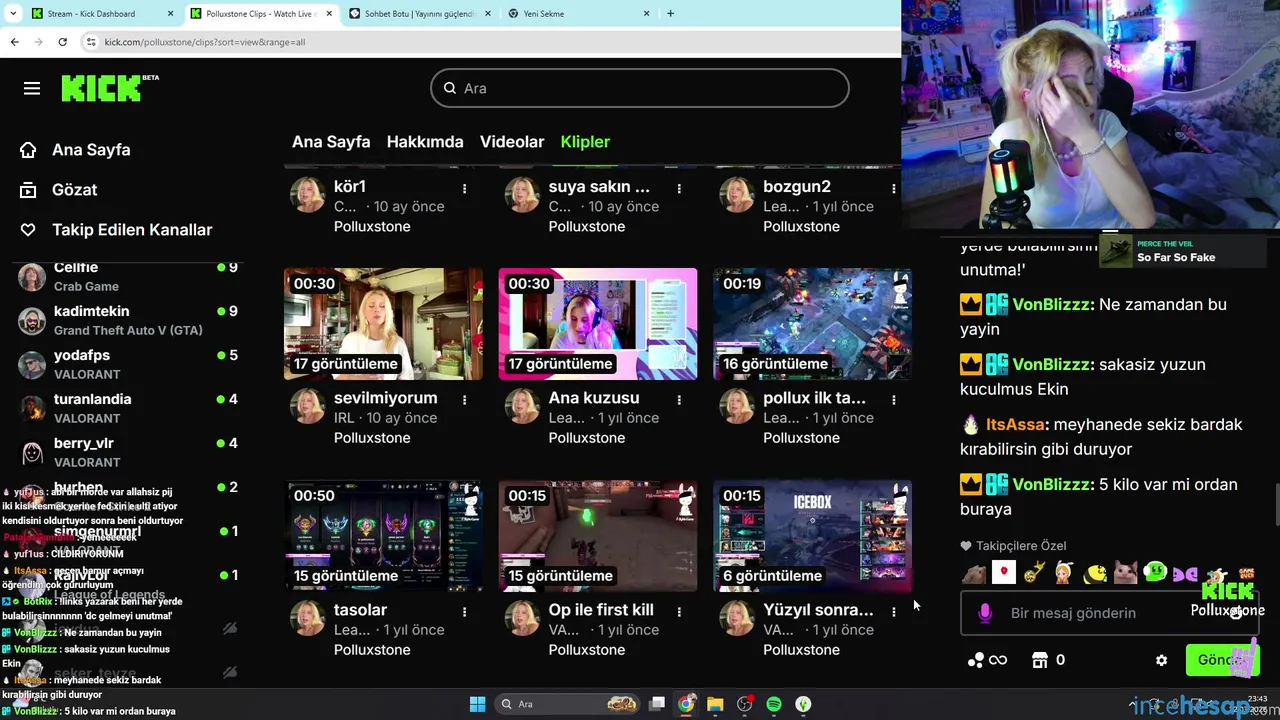Viewport: 1280px width, 720px height.
Task: Insert the strawberry white square emote
Action: (x=1004, y=573)
